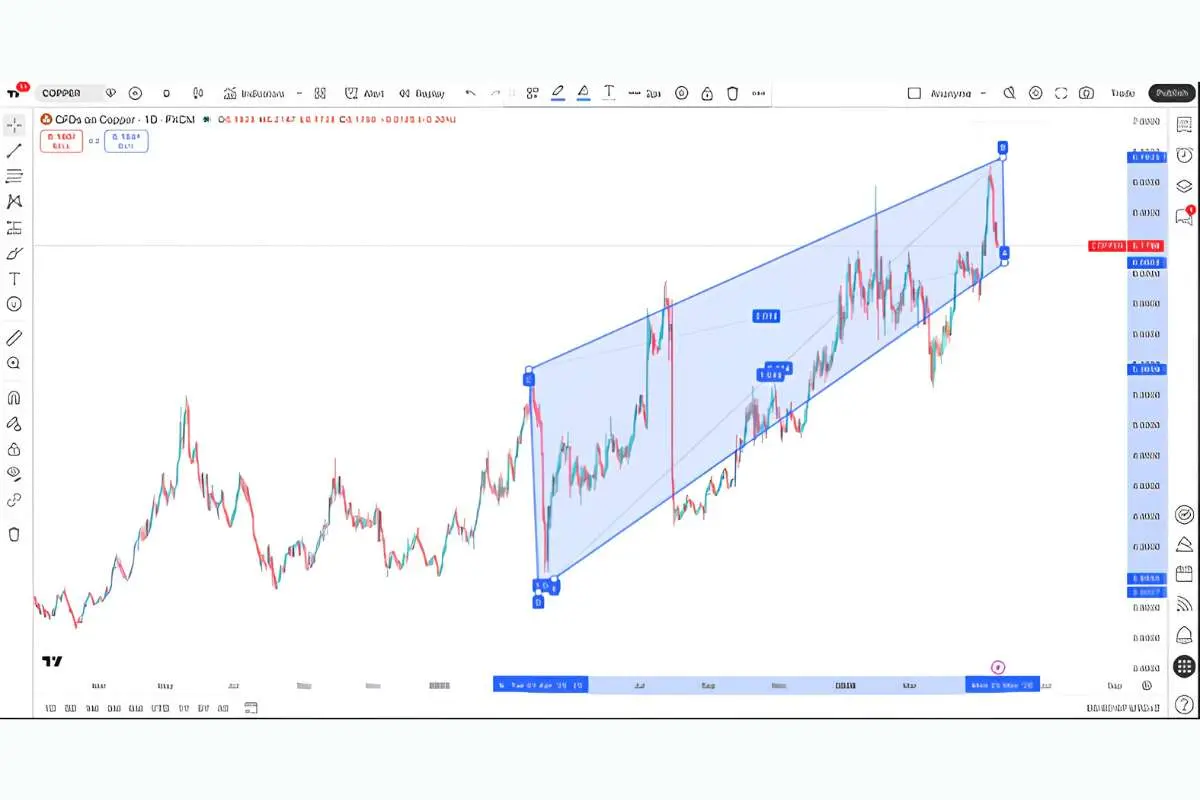The image size is (1200, 800).
Task: Open the go to date calendar icon
Action: pyautogui.click(x=250, y=708)
